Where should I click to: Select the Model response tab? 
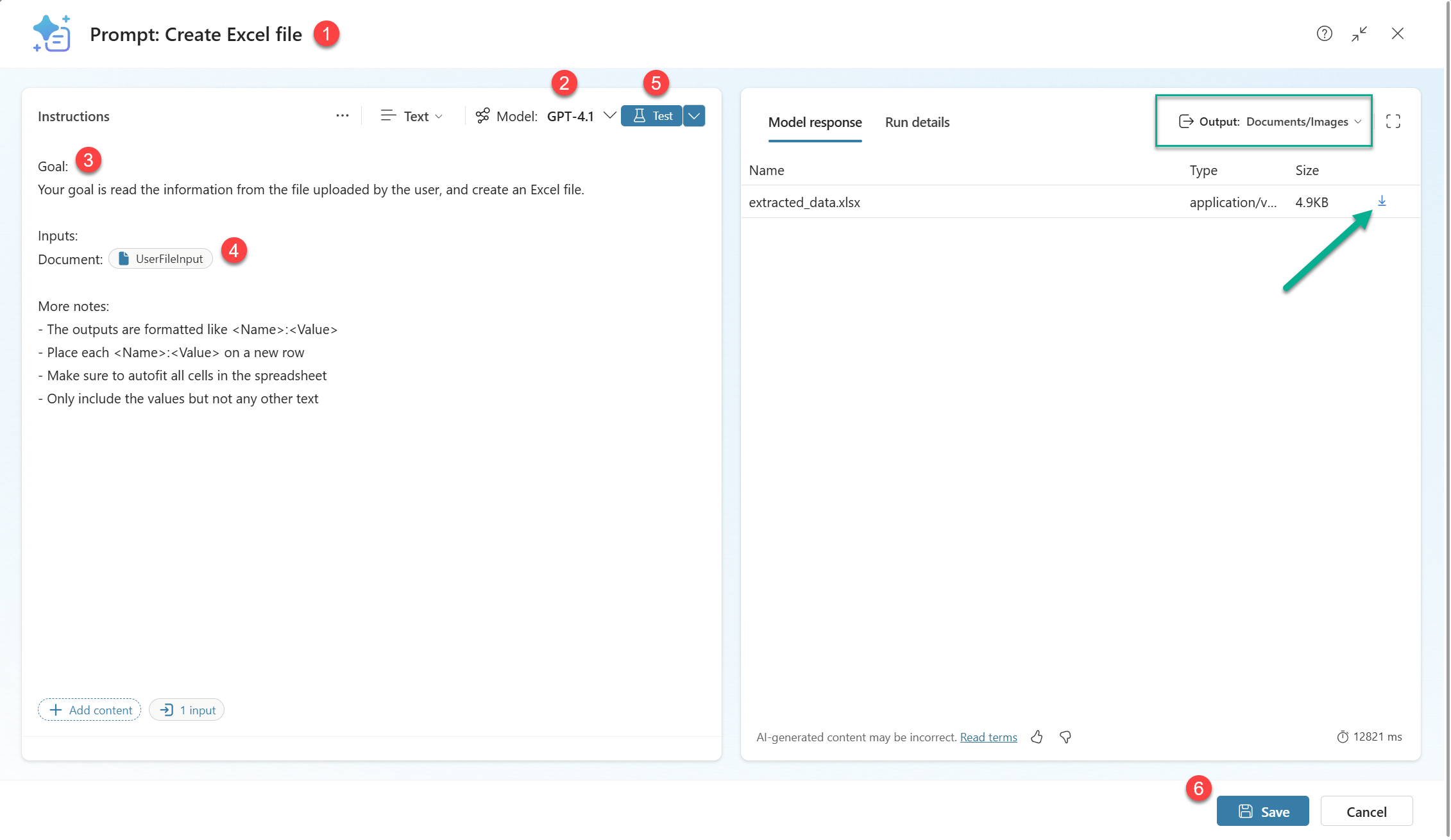point(815,122)
